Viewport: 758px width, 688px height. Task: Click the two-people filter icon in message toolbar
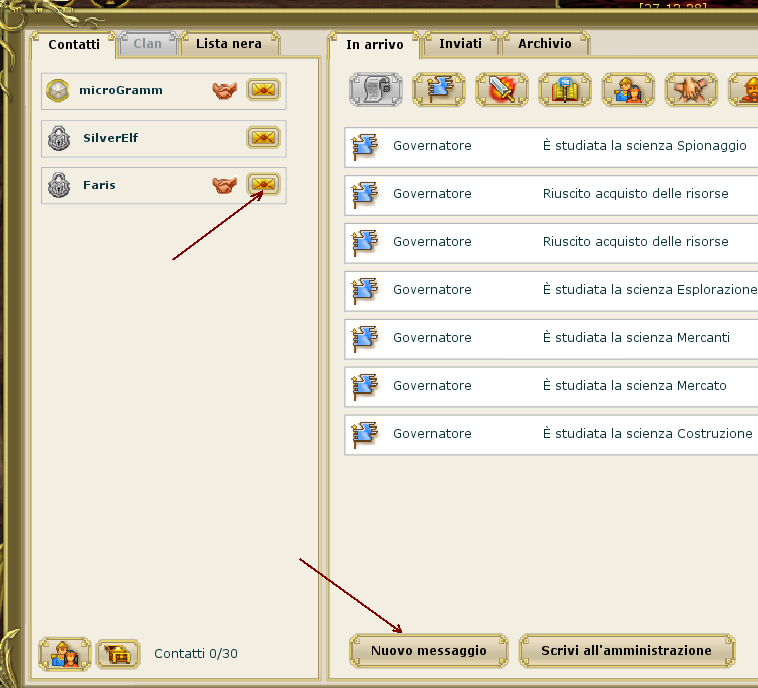click(x=628, y=90)
